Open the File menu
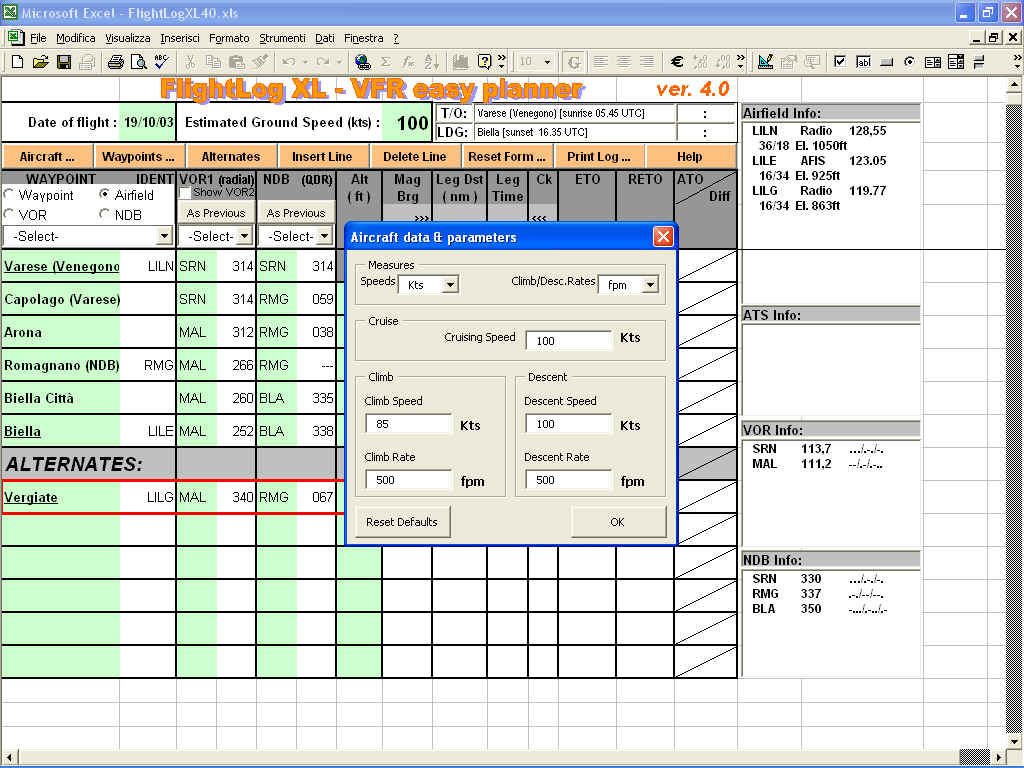 (x=39, y=38)
